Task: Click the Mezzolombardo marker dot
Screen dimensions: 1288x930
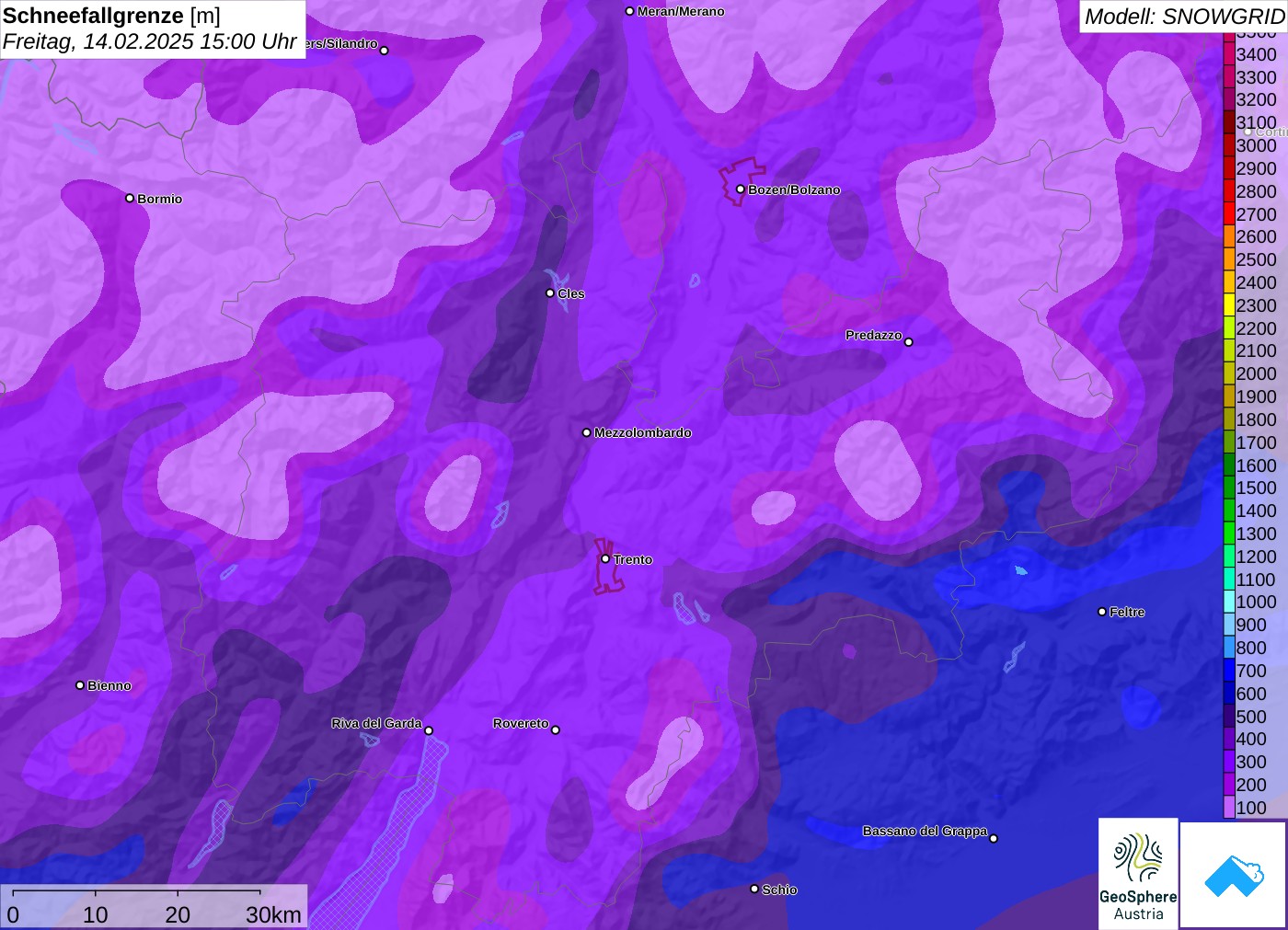Action: pyautogui.click(x=587, y=432)
